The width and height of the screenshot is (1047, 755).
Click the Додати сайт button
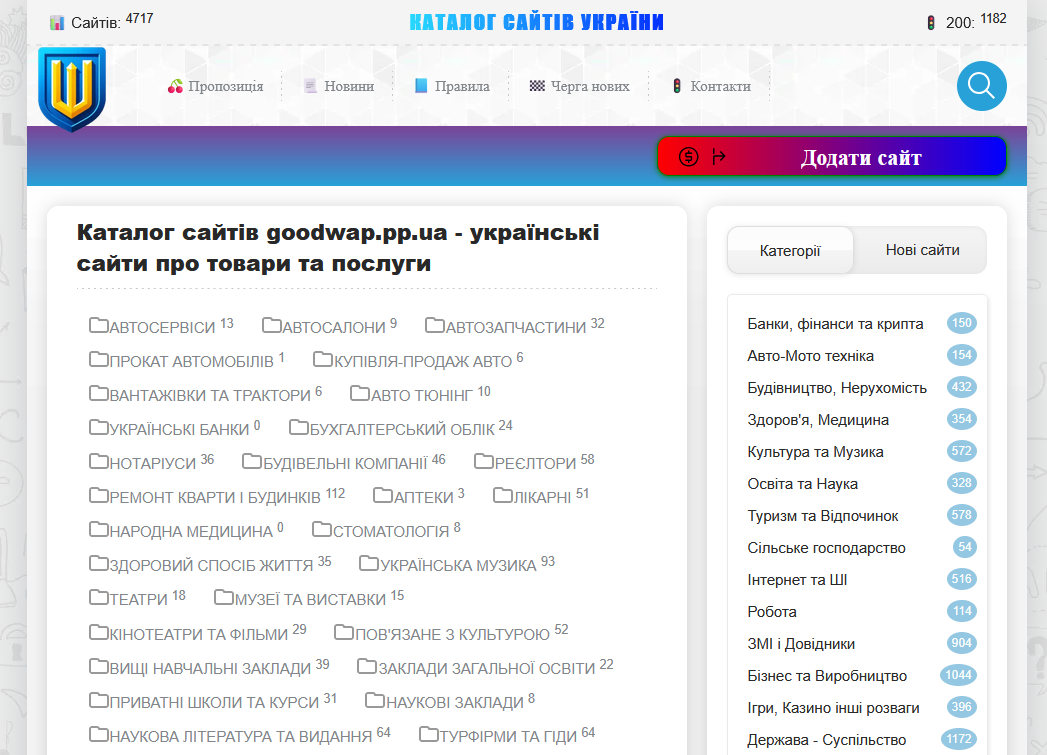pos(831,157)
